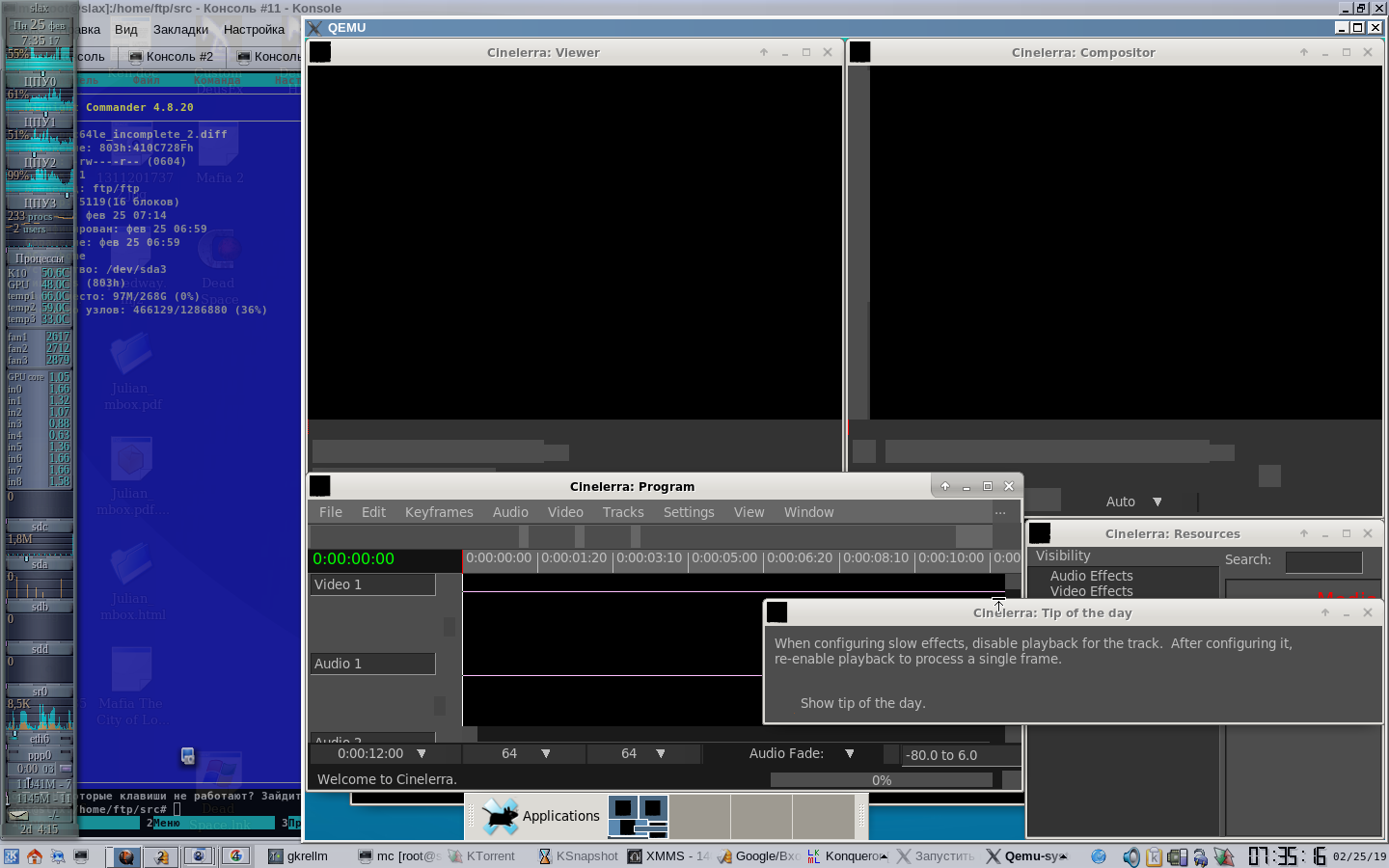Image resolution: width=1389 pixels, height=868 pixels.
Task: Open the Xfce Applications menu in QEMU
Action: [x=540, y=816]
